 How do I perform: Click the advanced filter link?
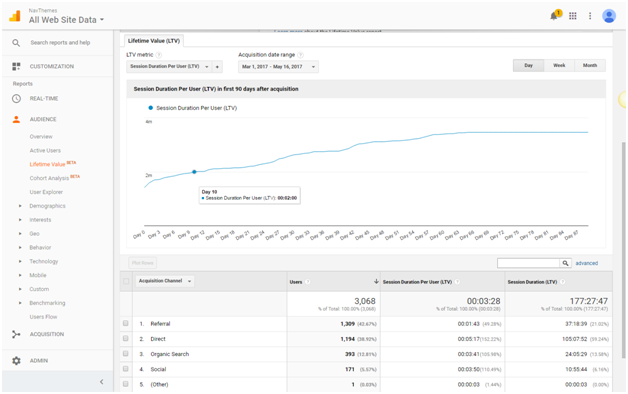pos(586,263)
